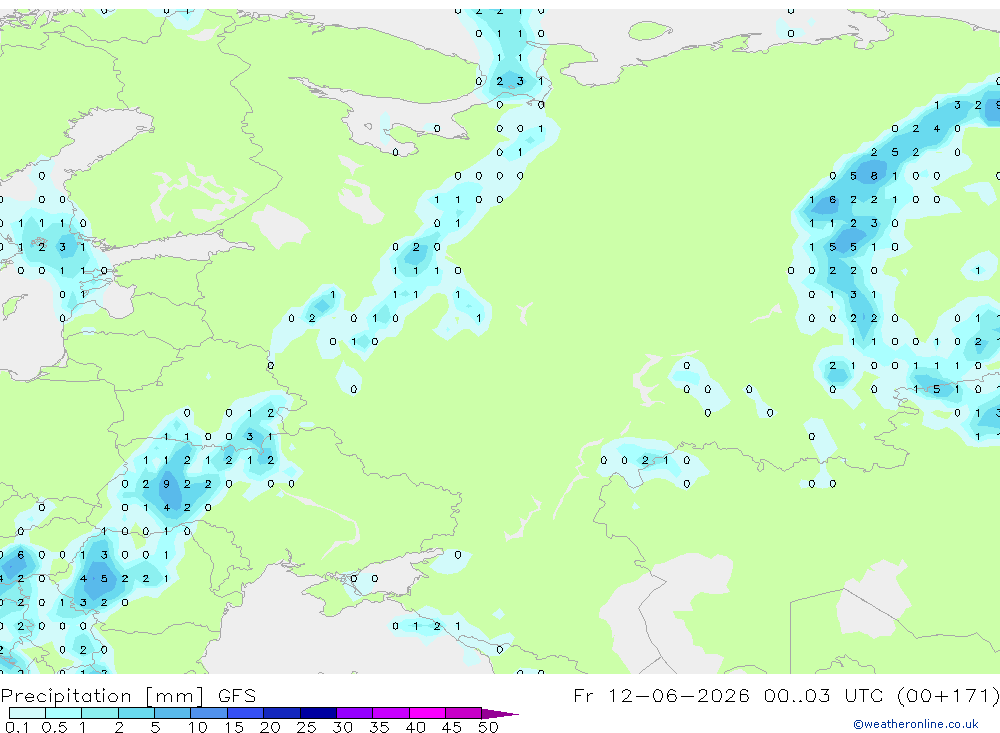Click the '45' legend scale label
Image resolution: width=1000 pixels, height=733 pixels.
point(452,727)
